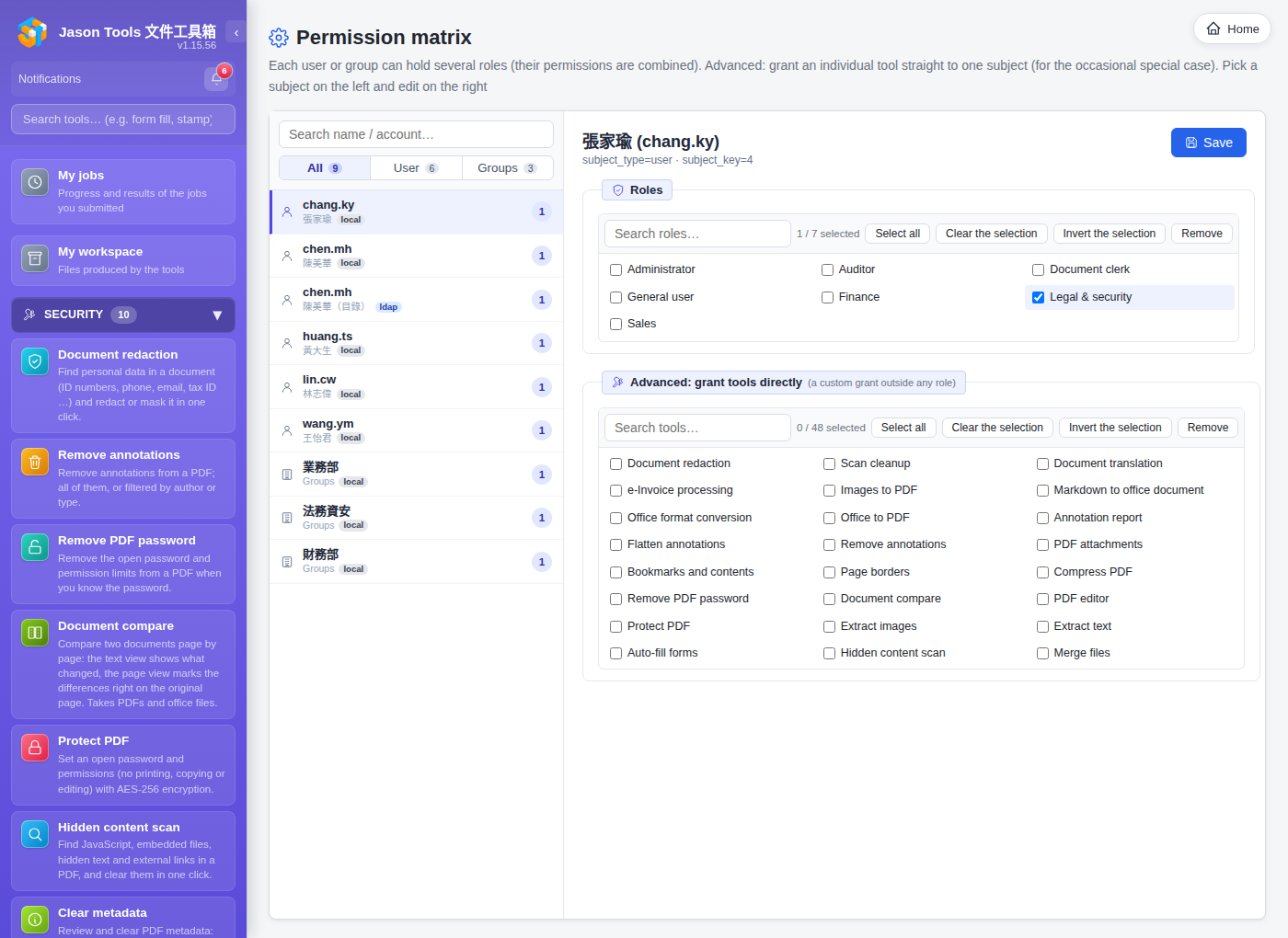This screenshot has height=938, width=1288.
Task: Click the user icon beside wang.ym
Action: [287, 430]
